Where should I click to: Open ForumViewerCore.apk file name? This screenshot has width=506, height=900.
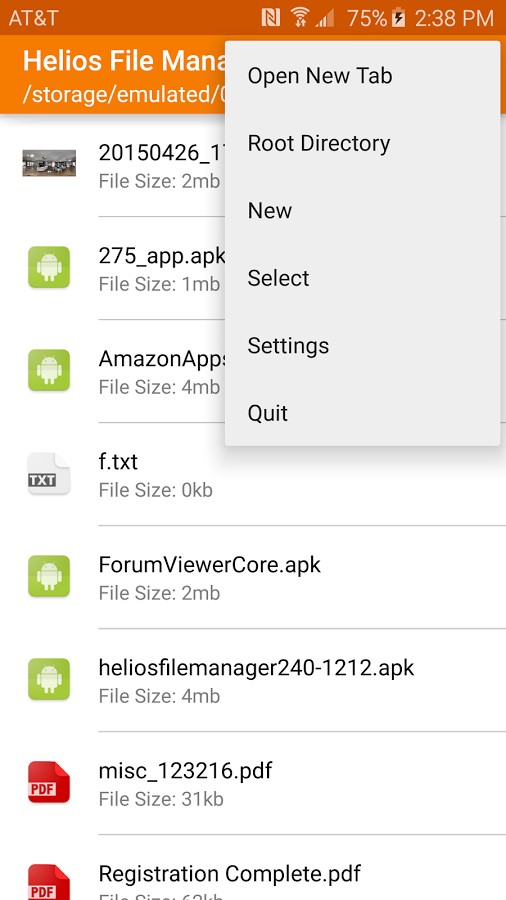click(209, 565)
